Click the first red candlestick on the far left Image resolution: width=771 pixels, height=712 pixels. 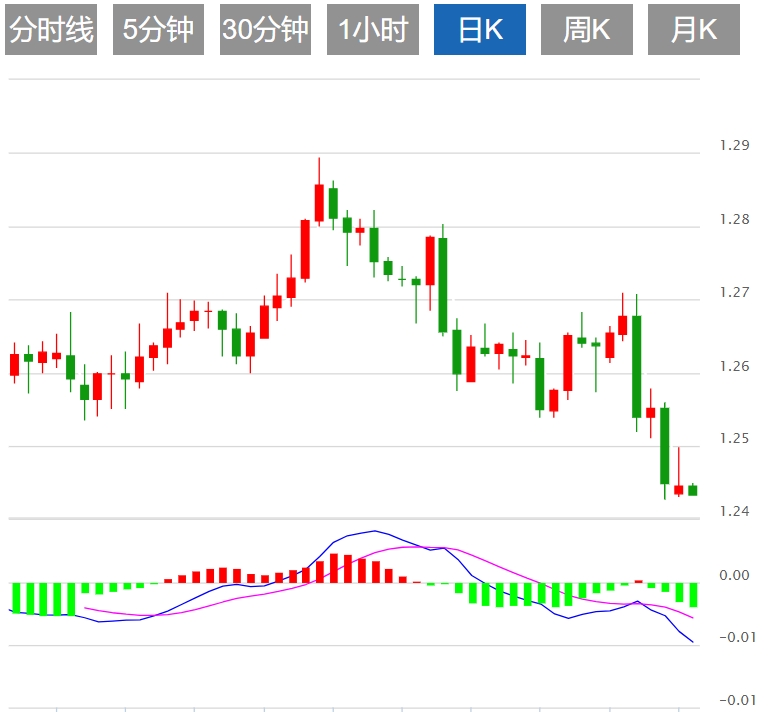(14, 364)
